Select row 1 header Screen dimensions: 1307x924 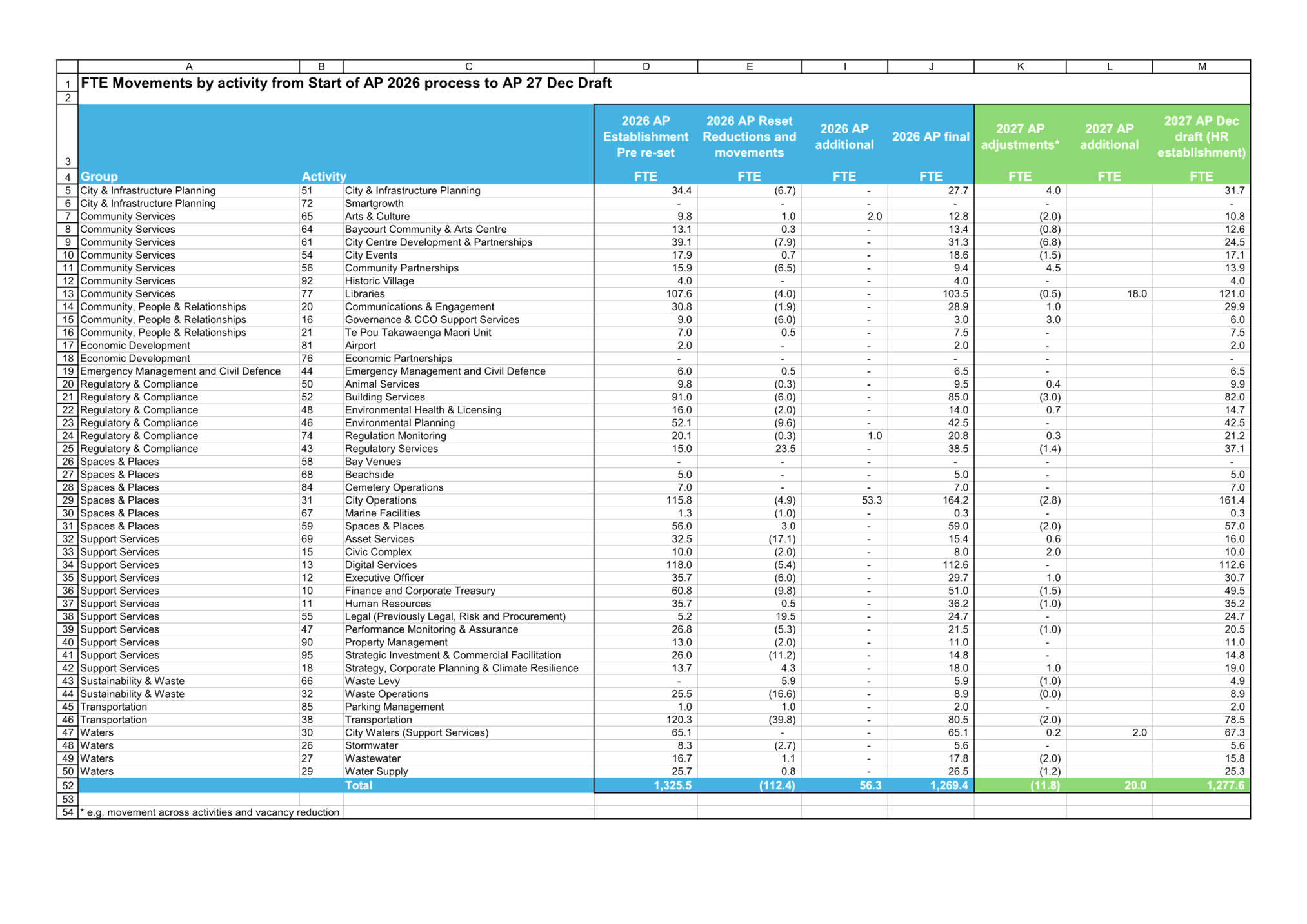68,84
